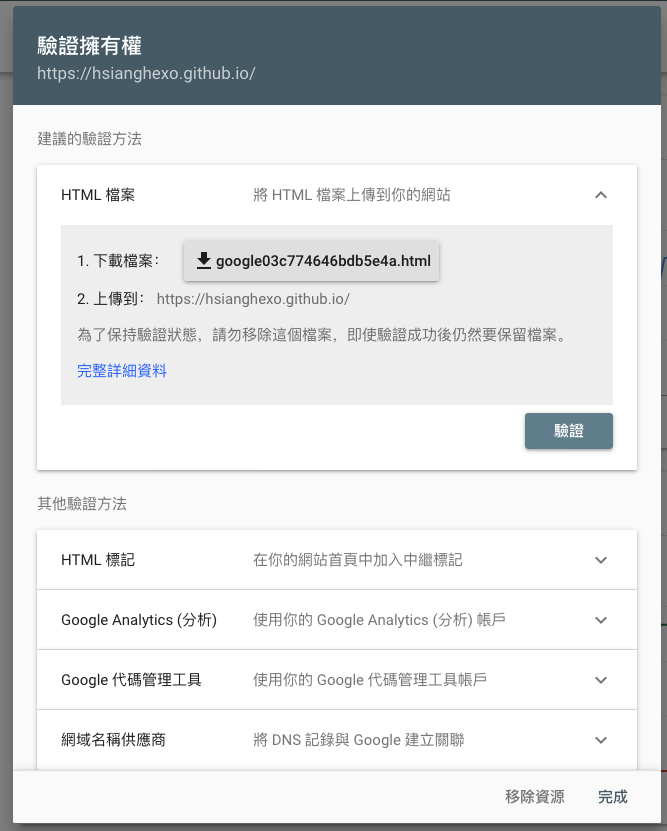This screenshot has height=831, width=667.
Task: Click the 將 DNS 記錄與 Google 建立關聯 description
Action: (359, 740)
